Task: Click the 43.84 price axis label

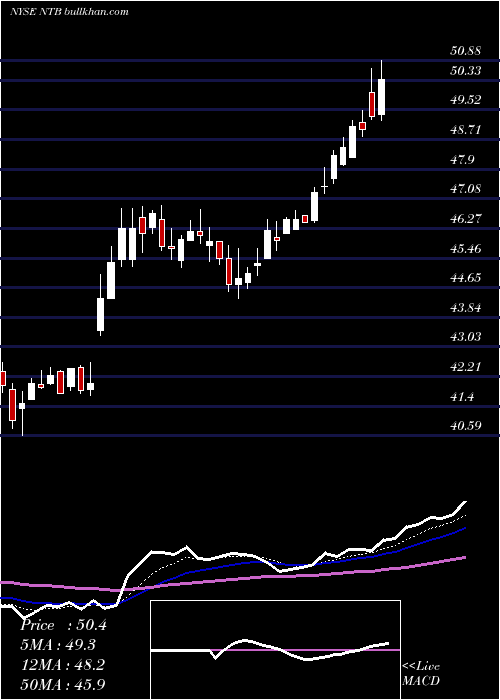Action: 466,308
